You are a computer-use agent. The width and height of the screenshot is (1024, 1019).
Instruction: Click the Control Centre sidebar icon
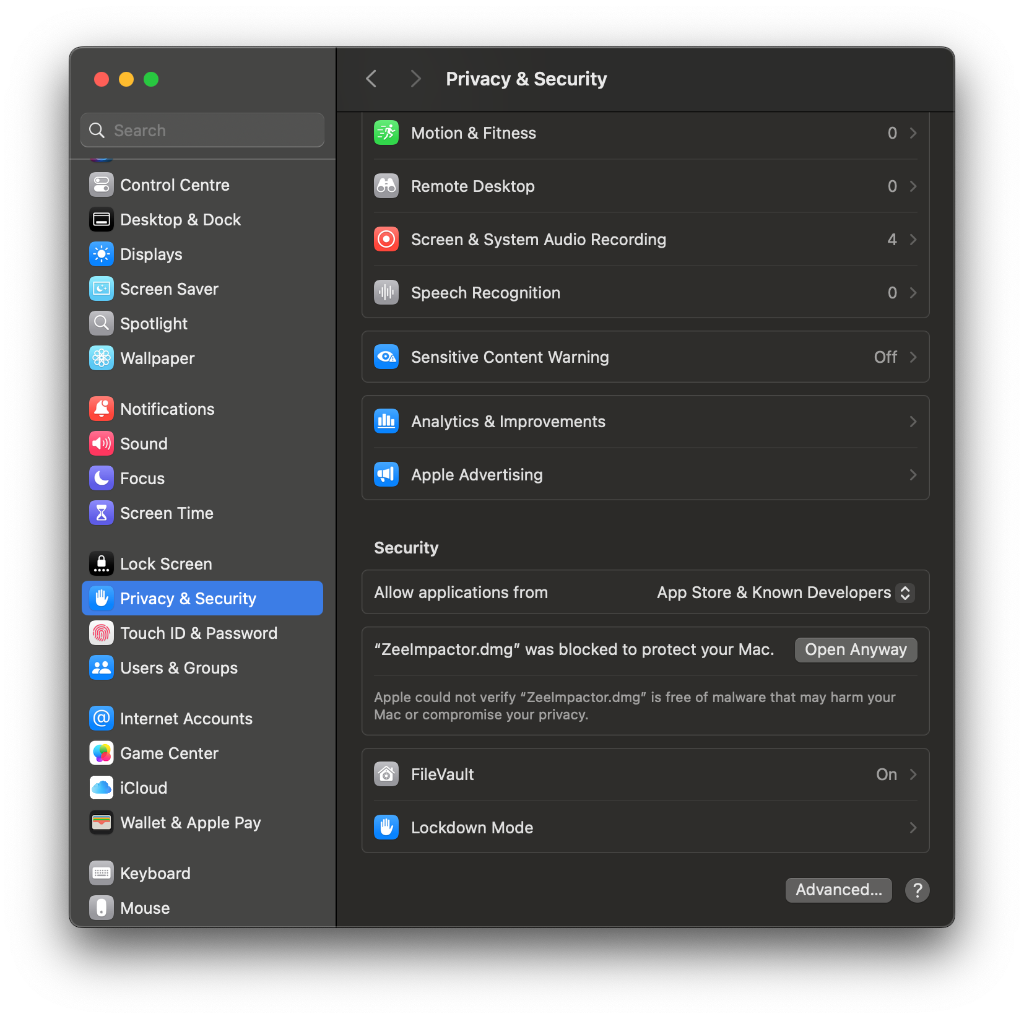(101, 185)
